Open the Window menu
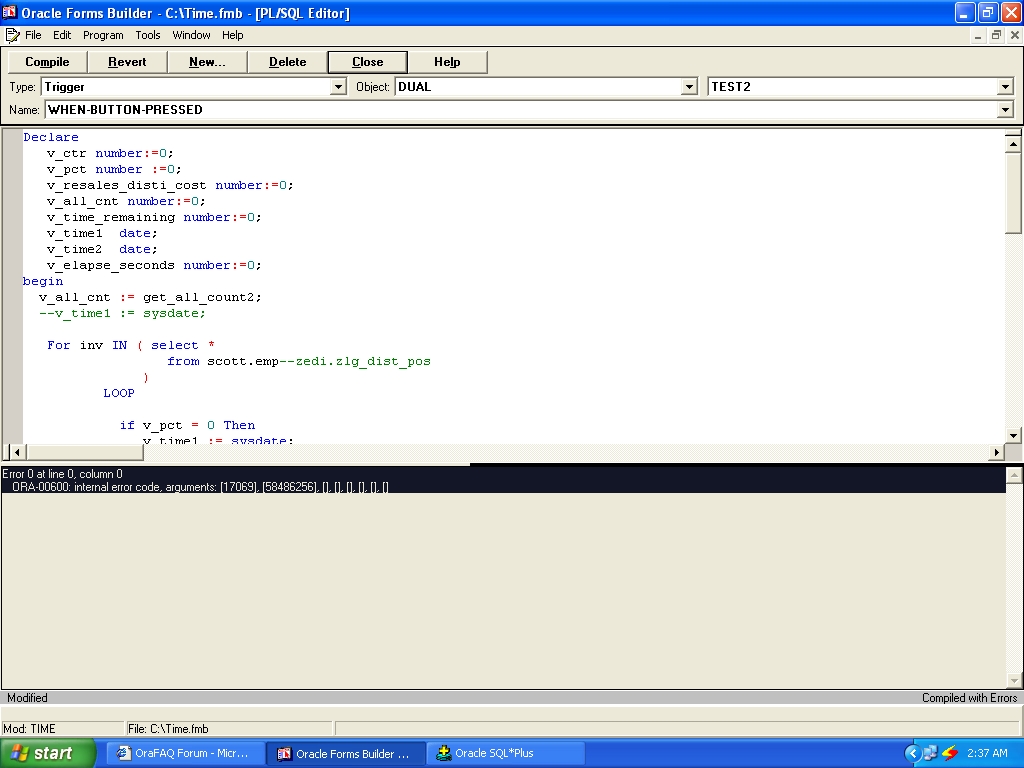 tap(191, 35)
